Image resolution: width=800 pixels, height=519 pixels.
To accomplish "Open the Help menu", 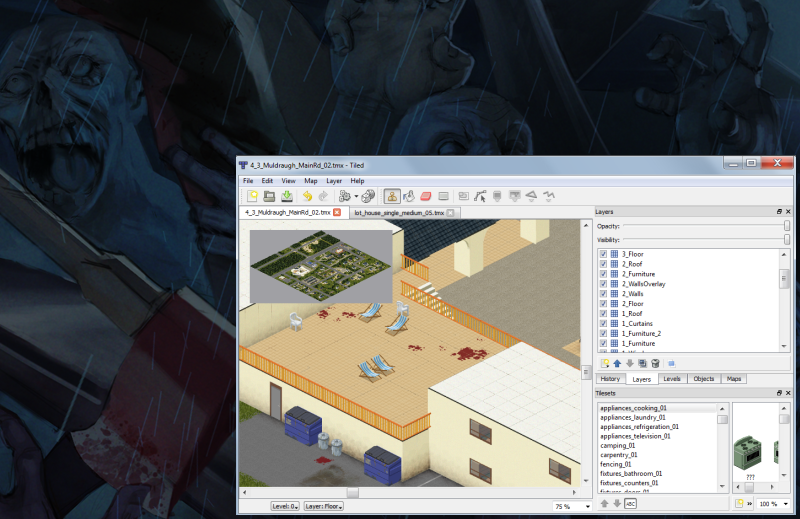I will 357,181.
